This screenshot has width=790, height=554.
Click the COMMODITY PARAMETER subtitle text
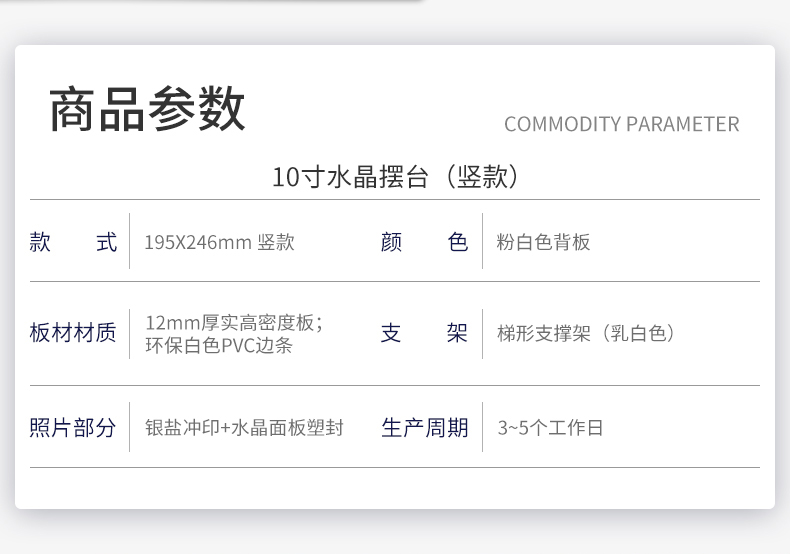pyautogui.click(x=622, y=124)
